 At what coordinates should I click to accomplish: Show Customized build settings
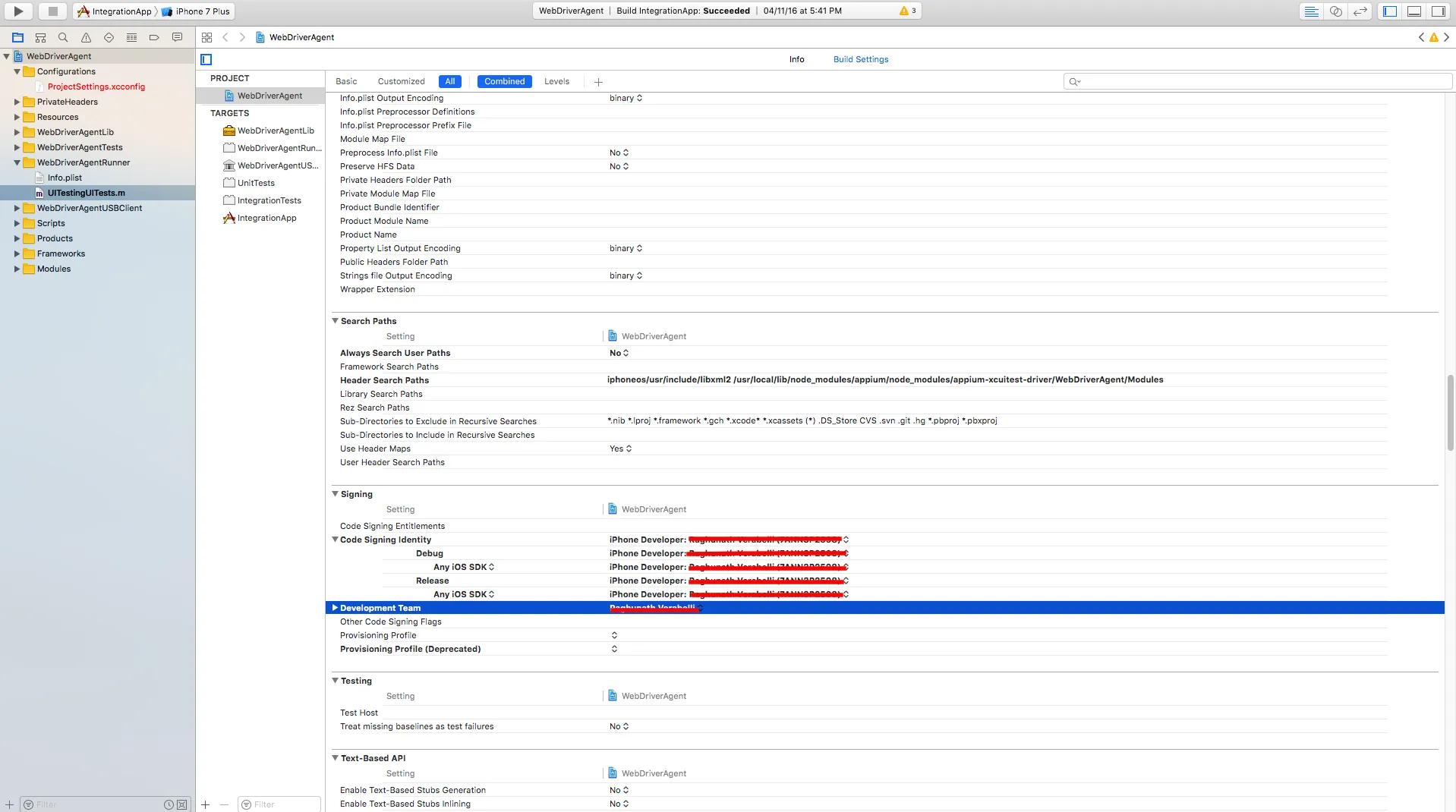click(x=402, y=81)
